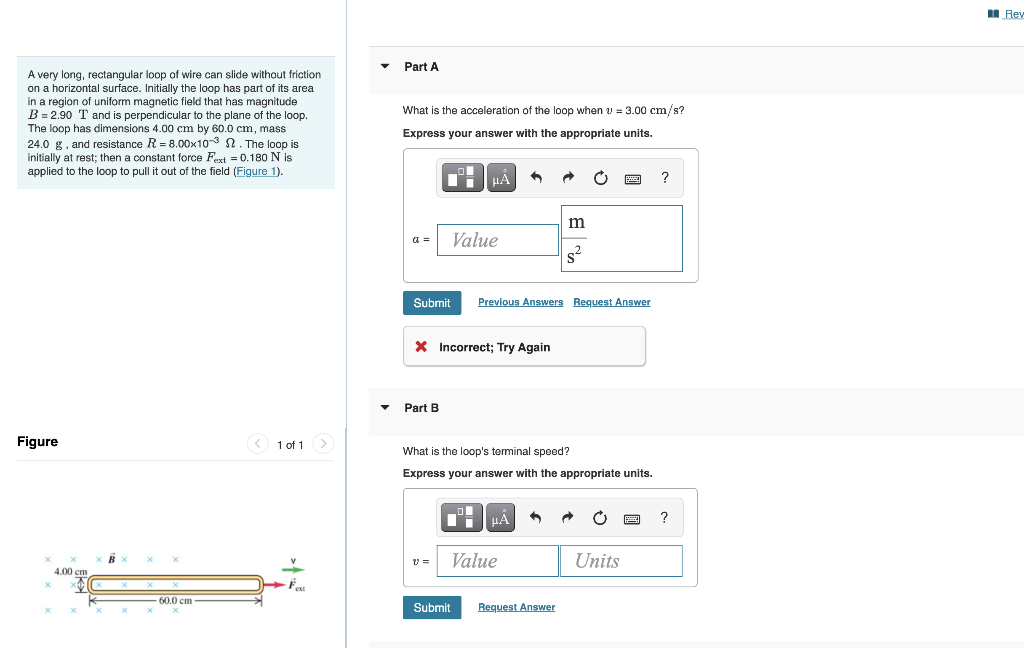Viewport: 1024px width, 648px height.
Task: Click the keyboard icon in Part B toolbar
Action: [x=633, y=517]
